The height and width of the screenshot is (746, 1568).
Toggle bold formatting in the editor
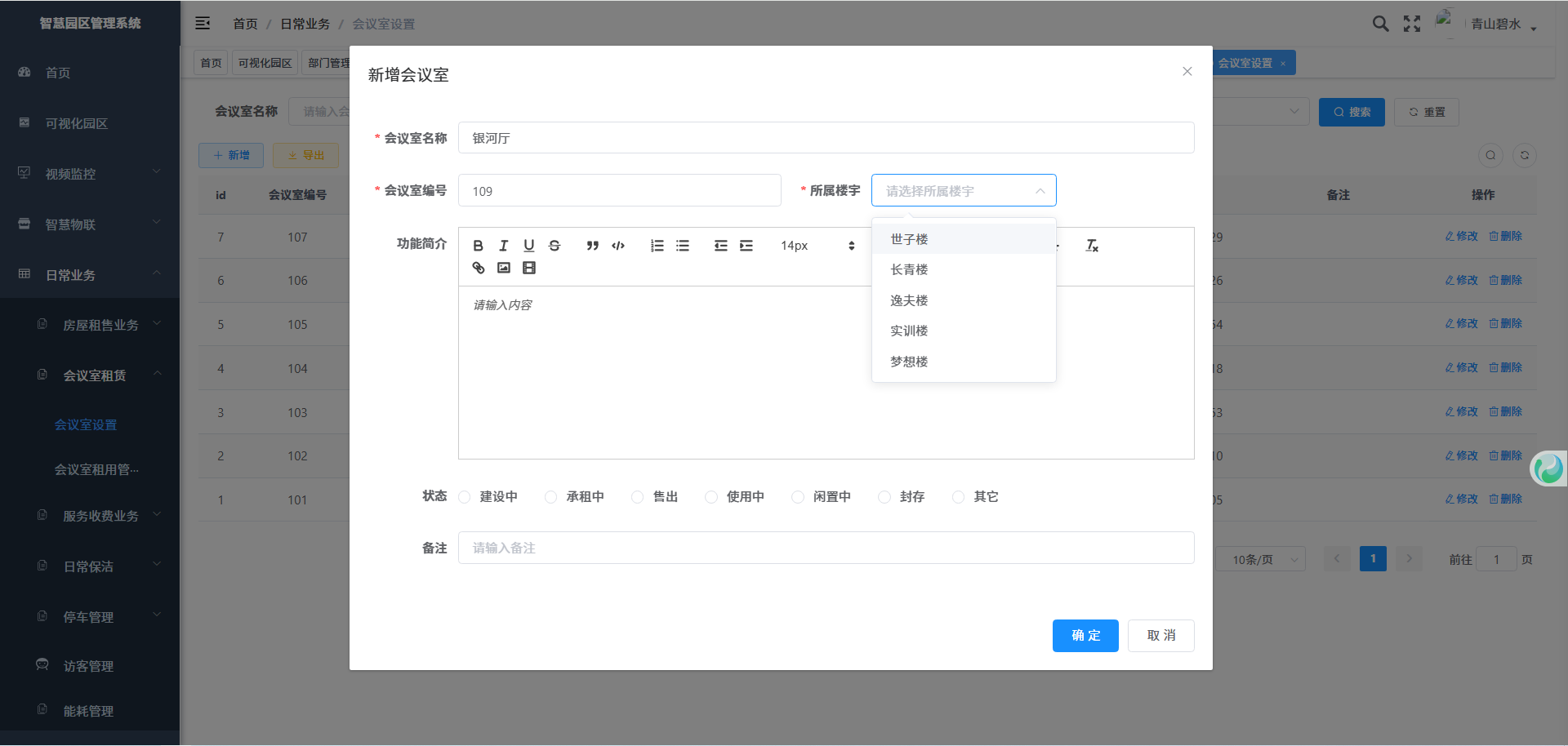coord(479,246)
